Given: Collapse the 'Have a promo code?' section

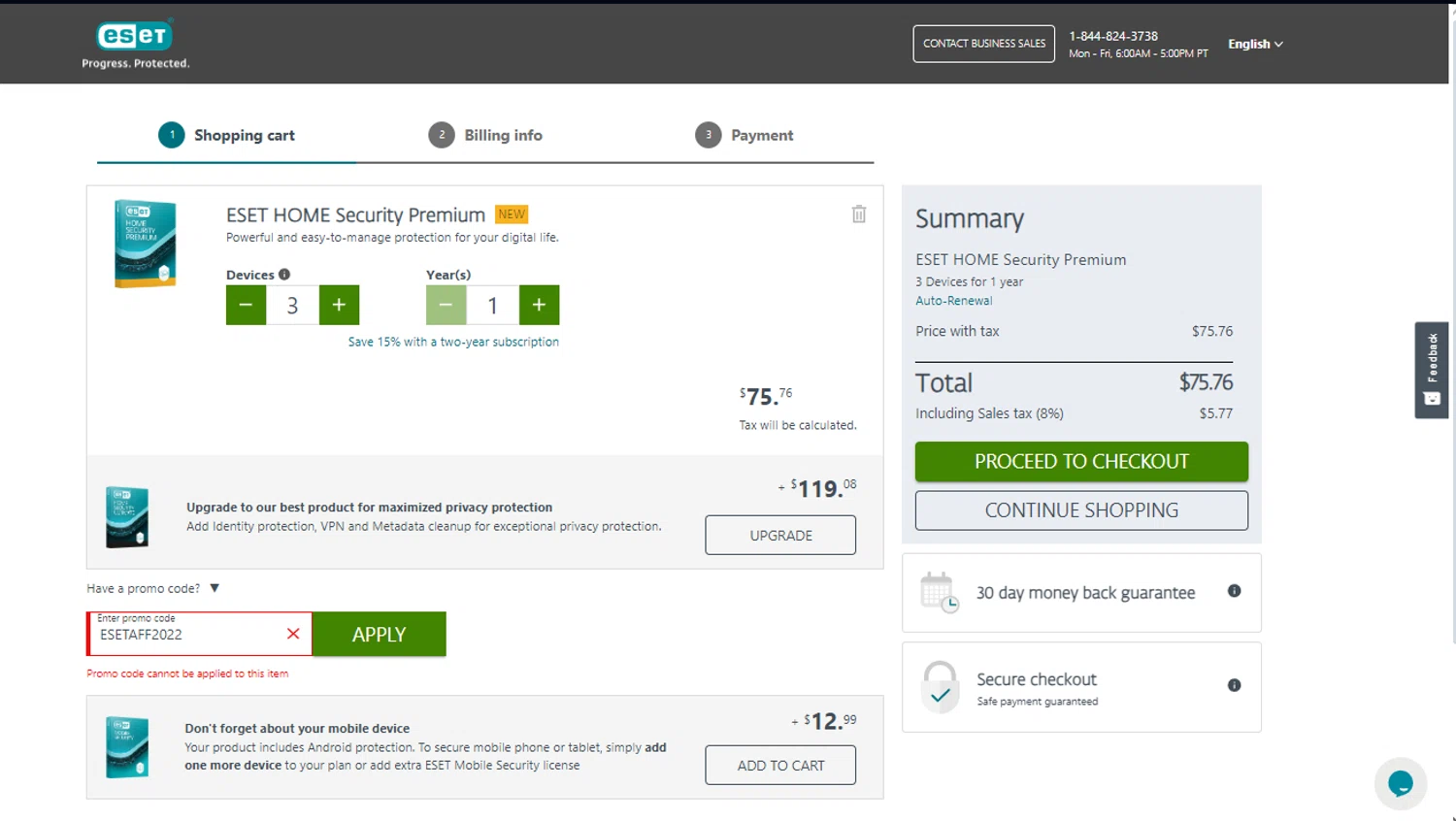Looking at the screenshot, I should coord(153,588).
